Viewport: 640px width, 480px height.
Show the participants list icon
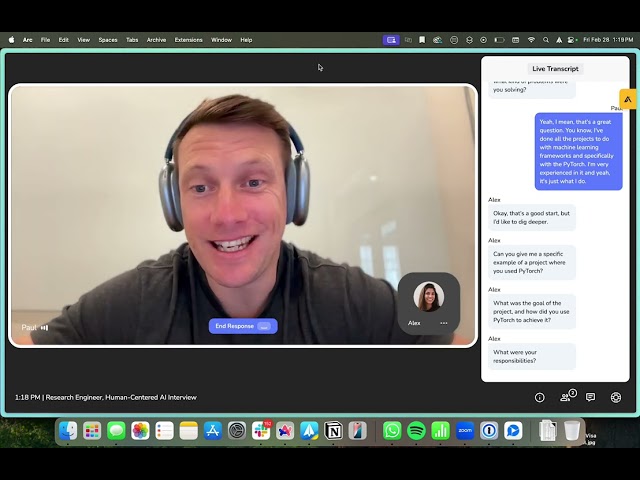[x=567, y=396]
